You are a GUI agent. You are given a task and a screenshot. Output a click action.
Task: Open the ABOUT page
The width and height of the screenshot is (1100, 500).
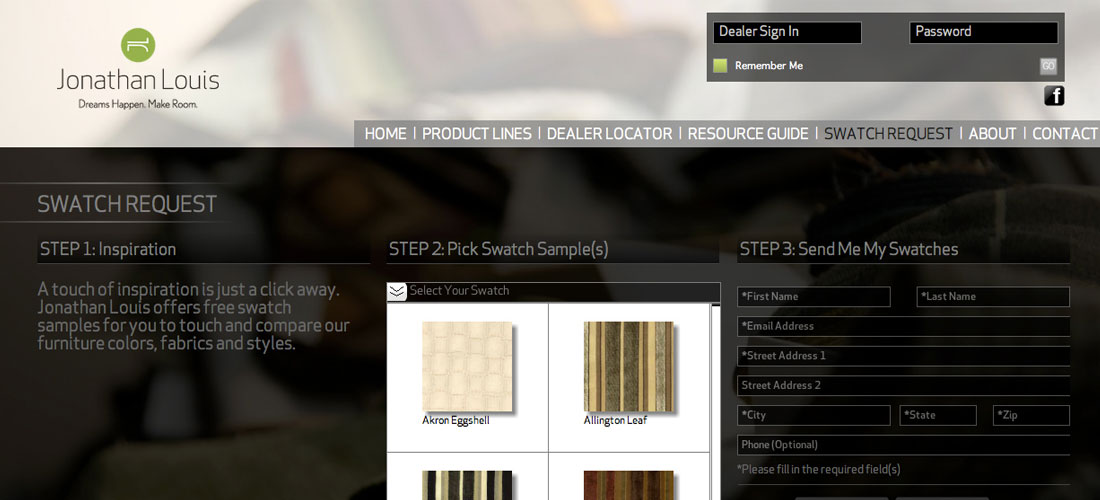(x=992, y=133)
